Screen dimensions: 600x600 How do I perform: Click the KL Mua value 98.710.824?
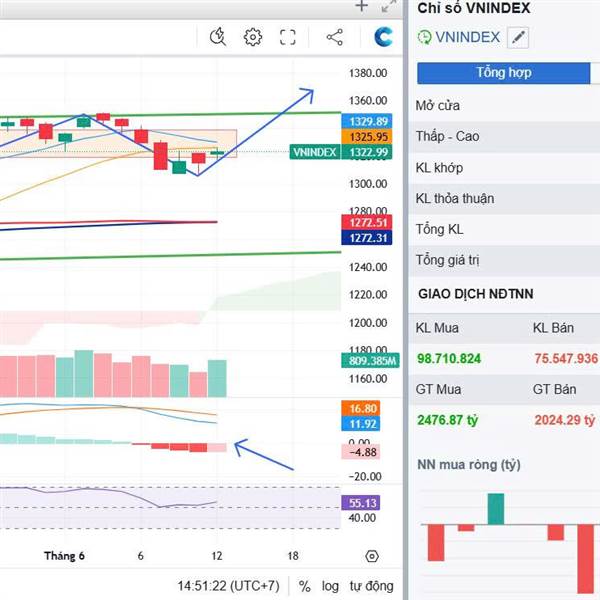point(449,359)
